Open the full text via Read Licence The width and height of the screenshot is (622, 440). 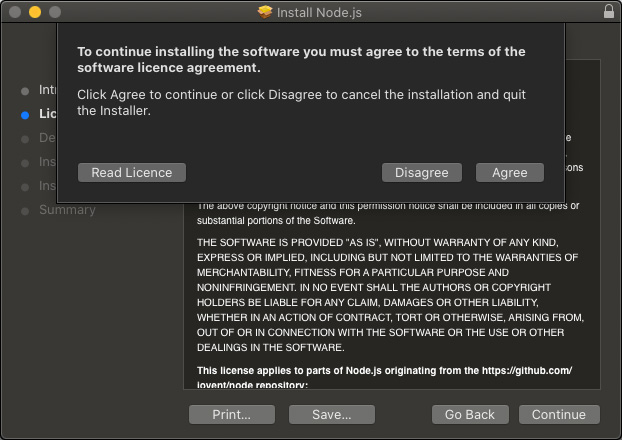pos(132,172)
